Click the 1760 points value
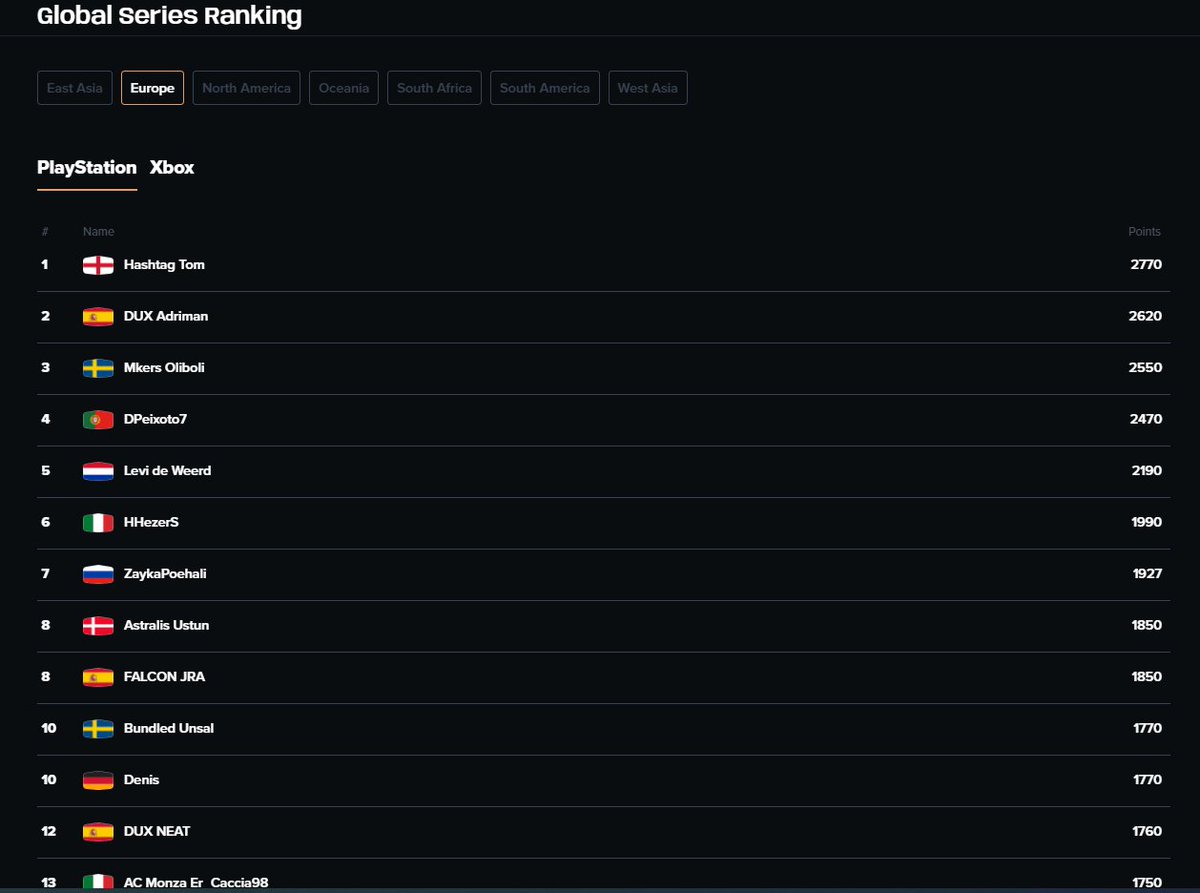This screenshot has height=893, width=1200. tap(1147, 831)
